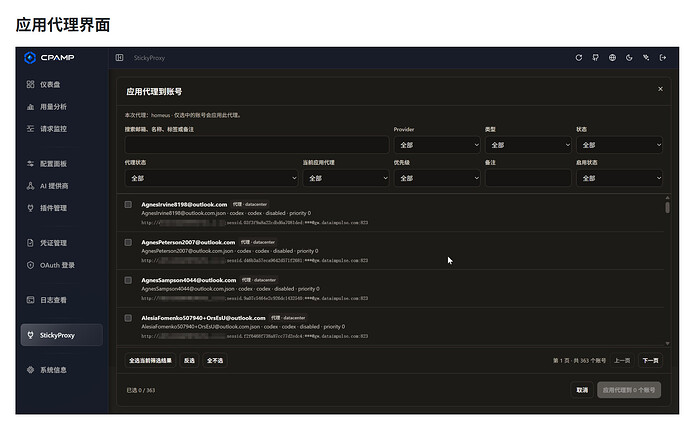Click AgnesIrvine8198@outlook.com account name
This screenshot has height=422, width=690.
[x=184, y=205]
